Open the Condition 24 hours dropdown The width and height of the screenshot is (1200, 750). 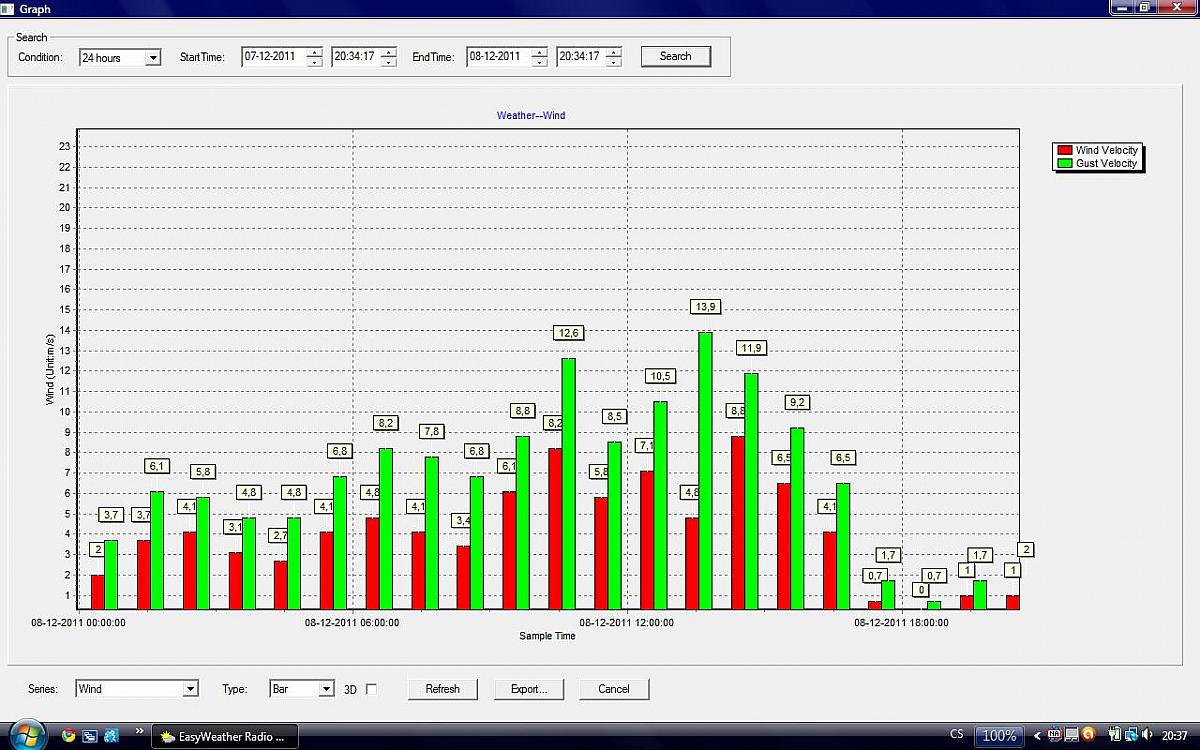[153, 58]
